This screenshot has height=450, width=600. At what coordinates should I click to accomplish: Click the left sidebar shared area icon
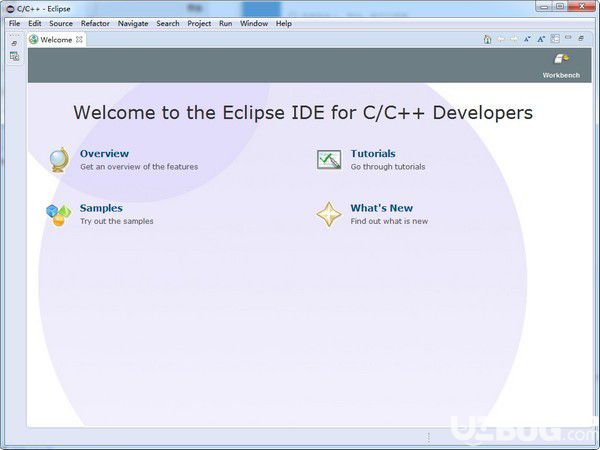point(15,56)
